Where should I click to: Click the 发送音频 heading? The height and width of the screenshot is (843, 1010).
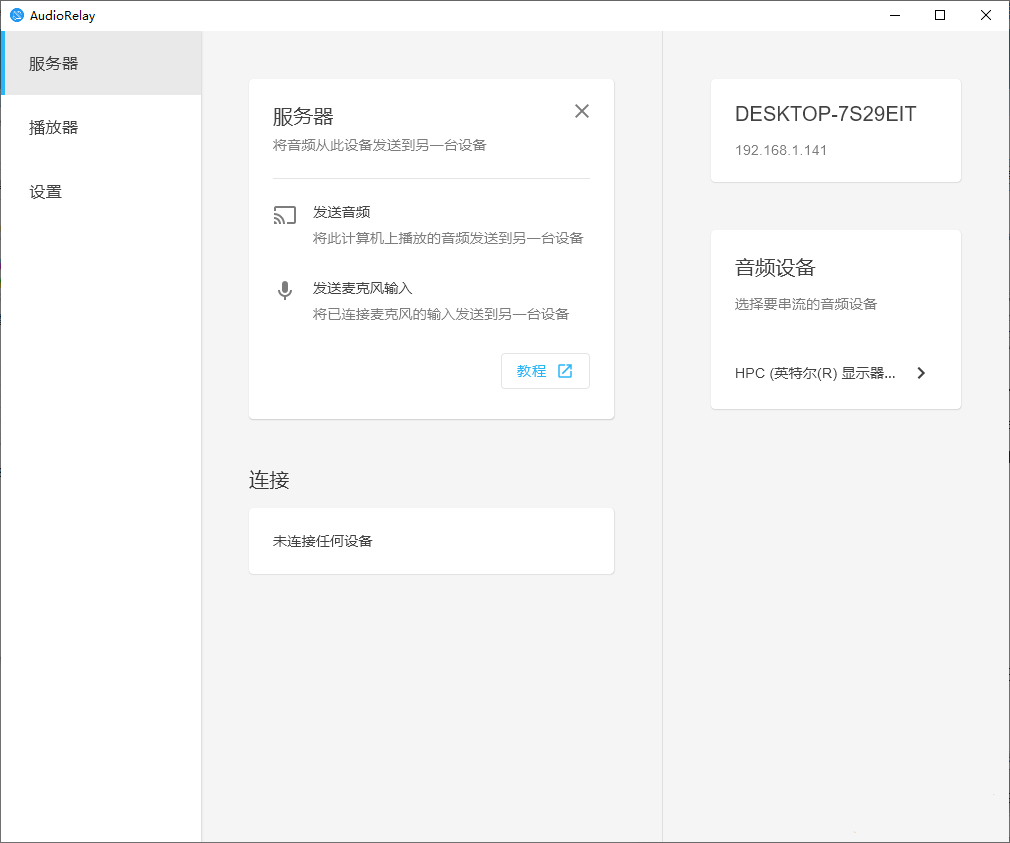[341, 212]
